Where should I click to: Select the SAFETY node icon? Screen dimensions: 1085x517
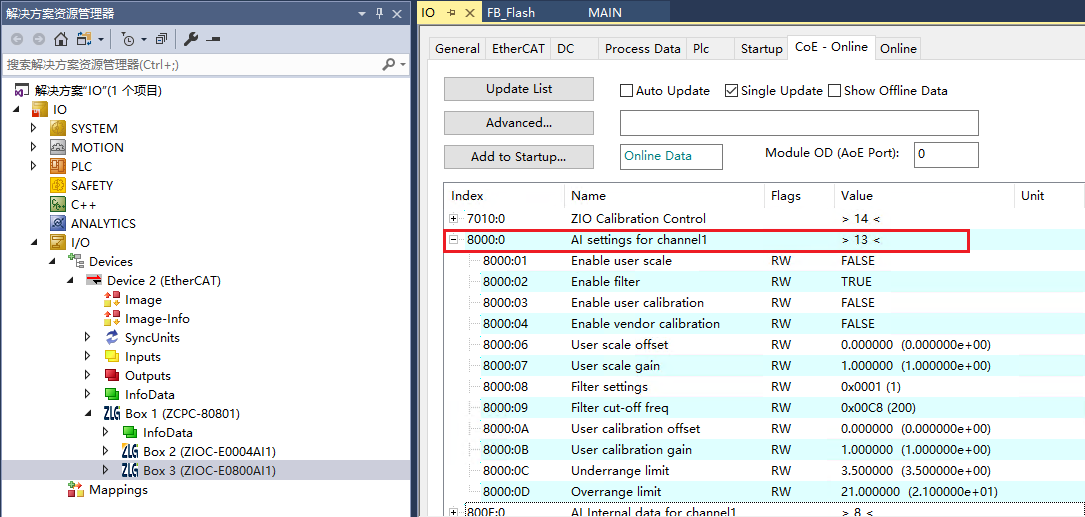point(58,185)
